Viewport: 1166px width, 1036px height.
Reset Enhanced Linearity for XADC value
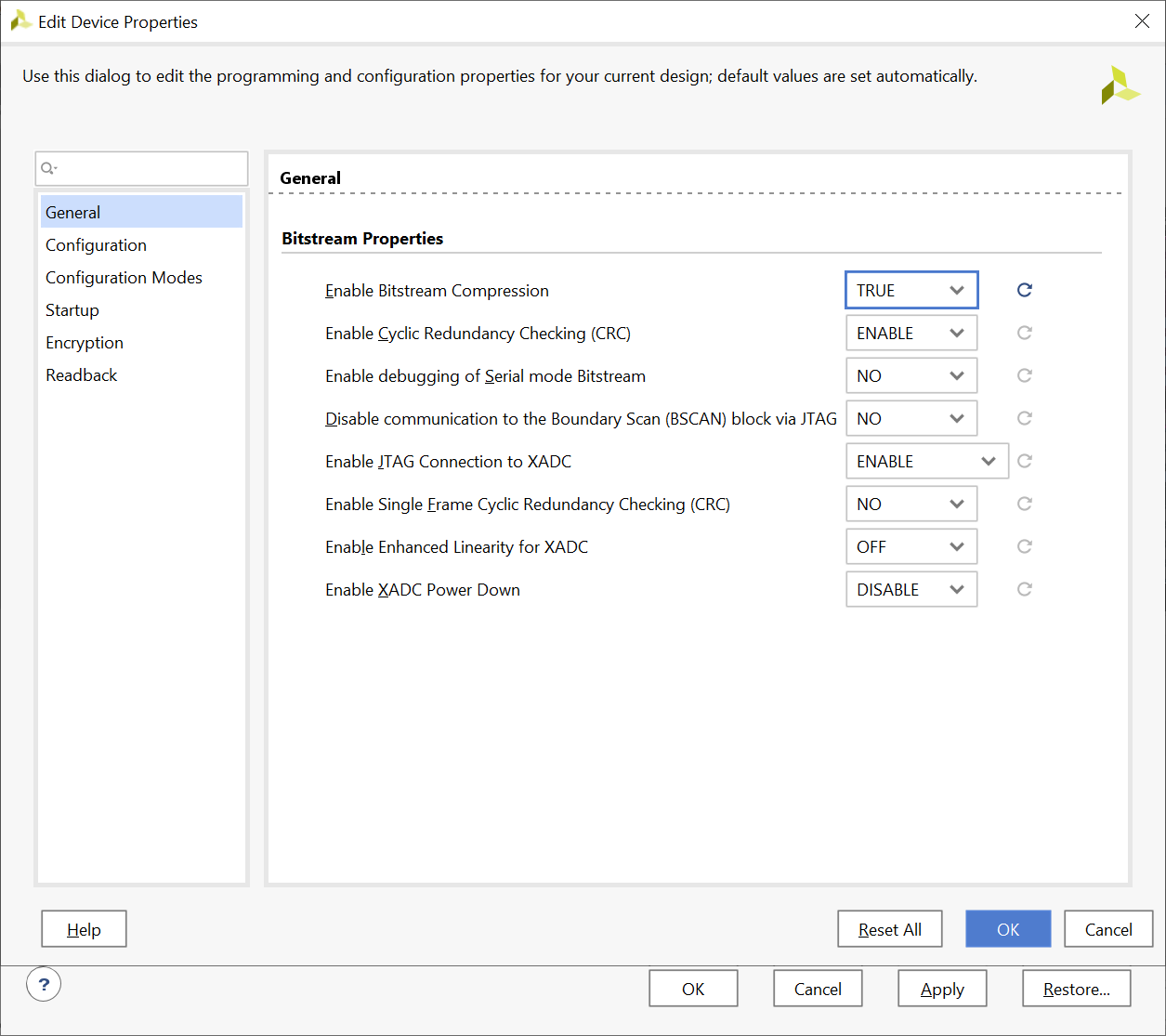[x=1025, y=546]
